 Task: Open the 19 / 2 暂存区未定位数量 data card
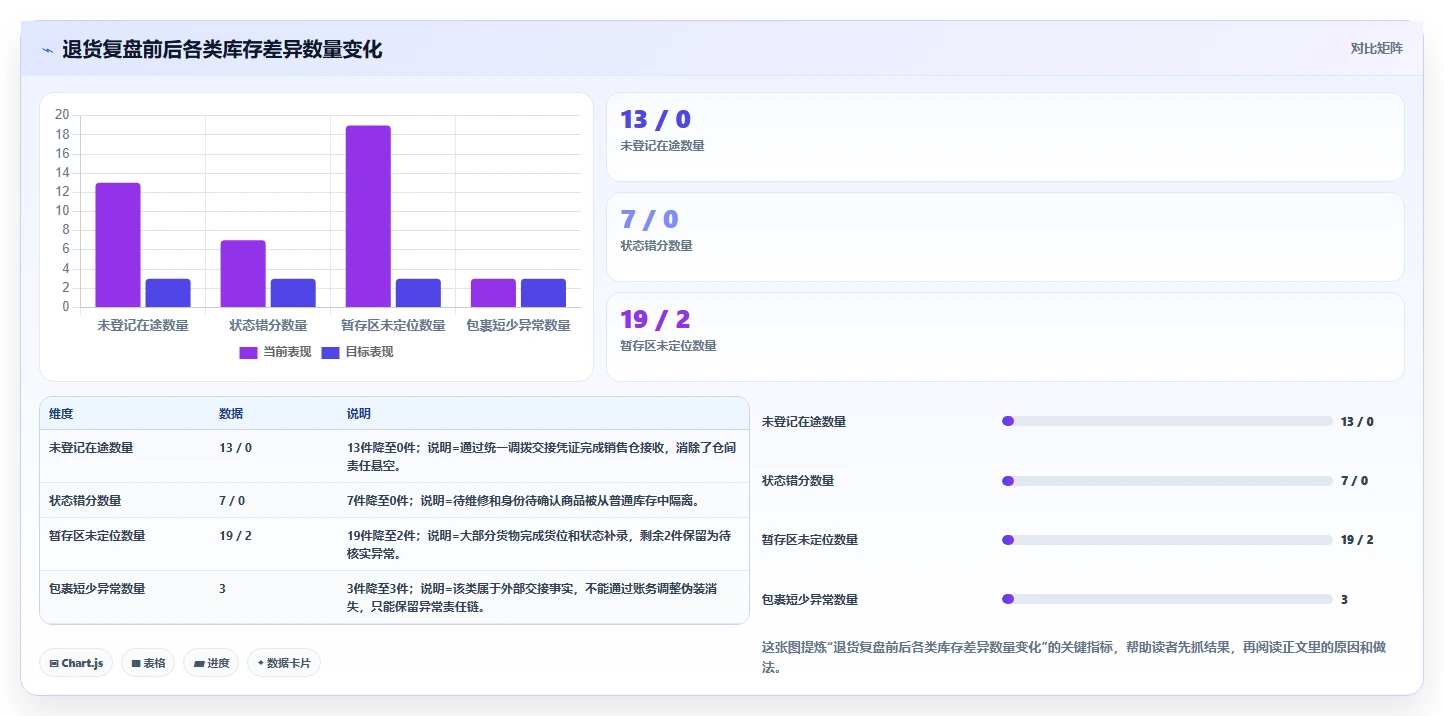point(1005,337)
